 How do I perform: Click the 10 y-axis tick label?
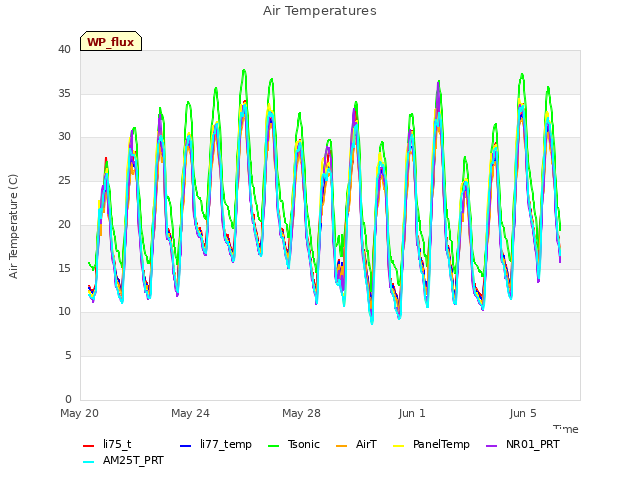(64, 312)
